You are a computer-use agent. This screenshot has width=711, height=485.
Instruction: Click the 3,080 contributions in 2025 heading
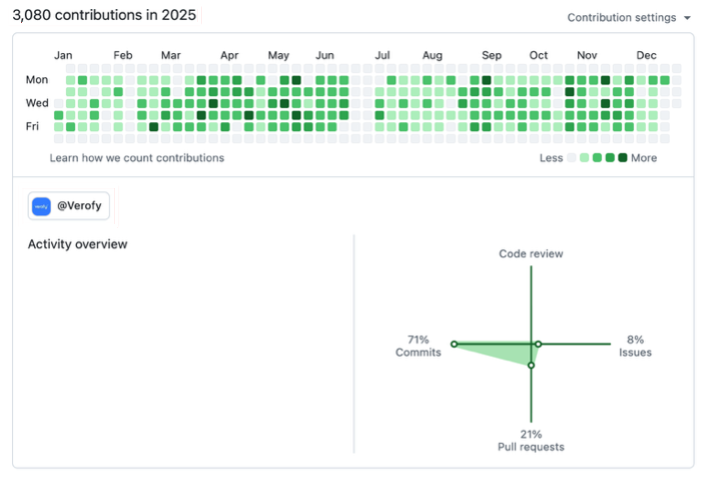pyautogui.click(x=104, y=15)
